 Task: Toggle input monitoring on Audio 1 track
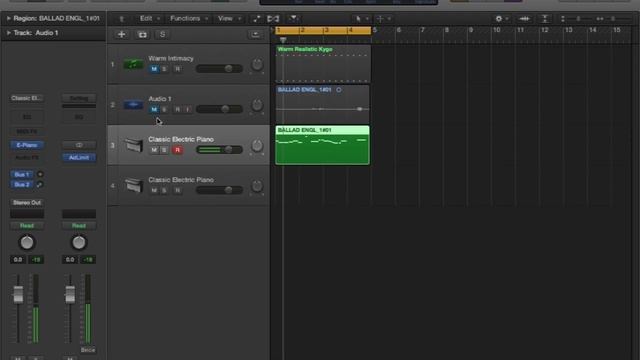pos(187,109)
